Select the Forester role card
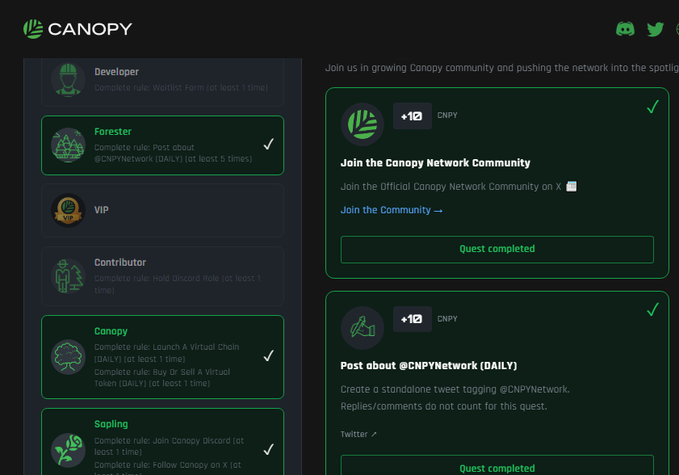Viewport: 679px width, 475px height. (162, 145)
